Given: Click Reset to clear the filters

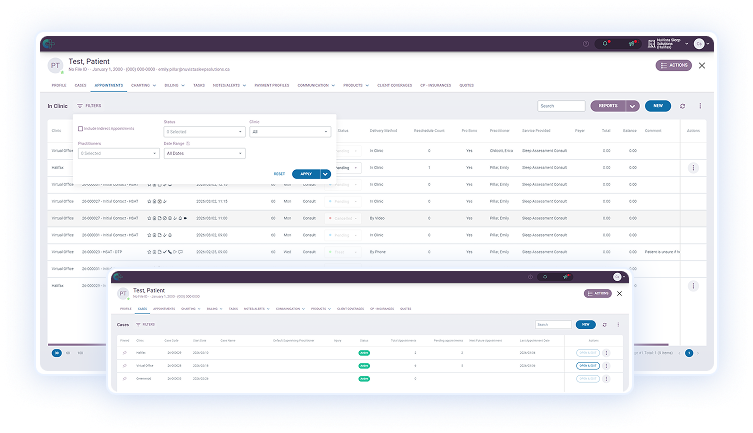Looking at the screenshot, I should [x=279, y=174].
